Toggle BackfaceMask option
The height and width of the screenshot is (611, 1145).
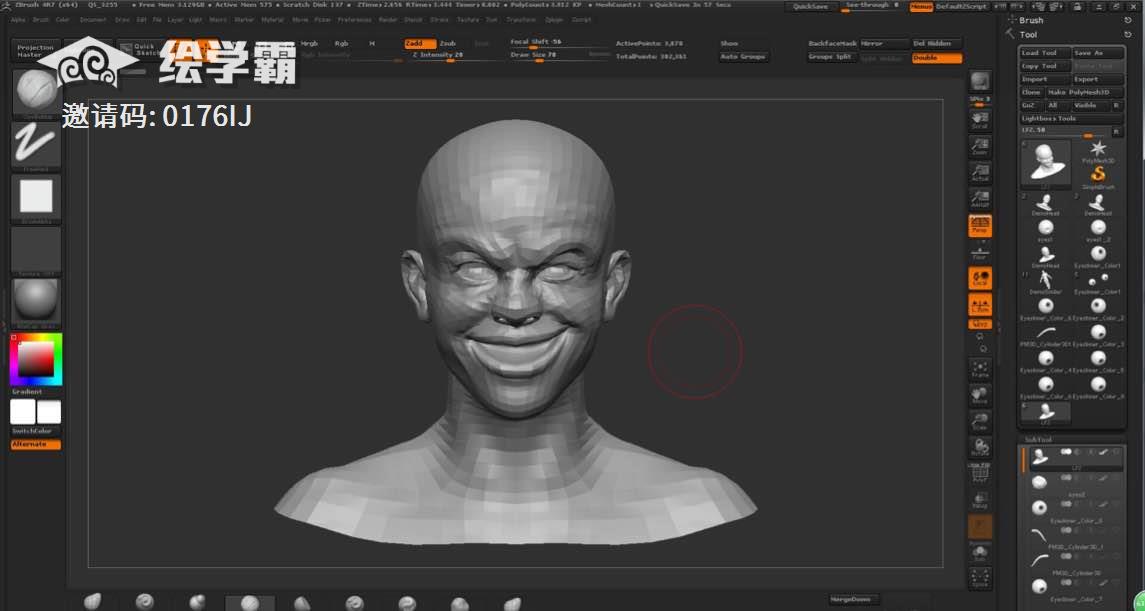[x=832, y=44]
